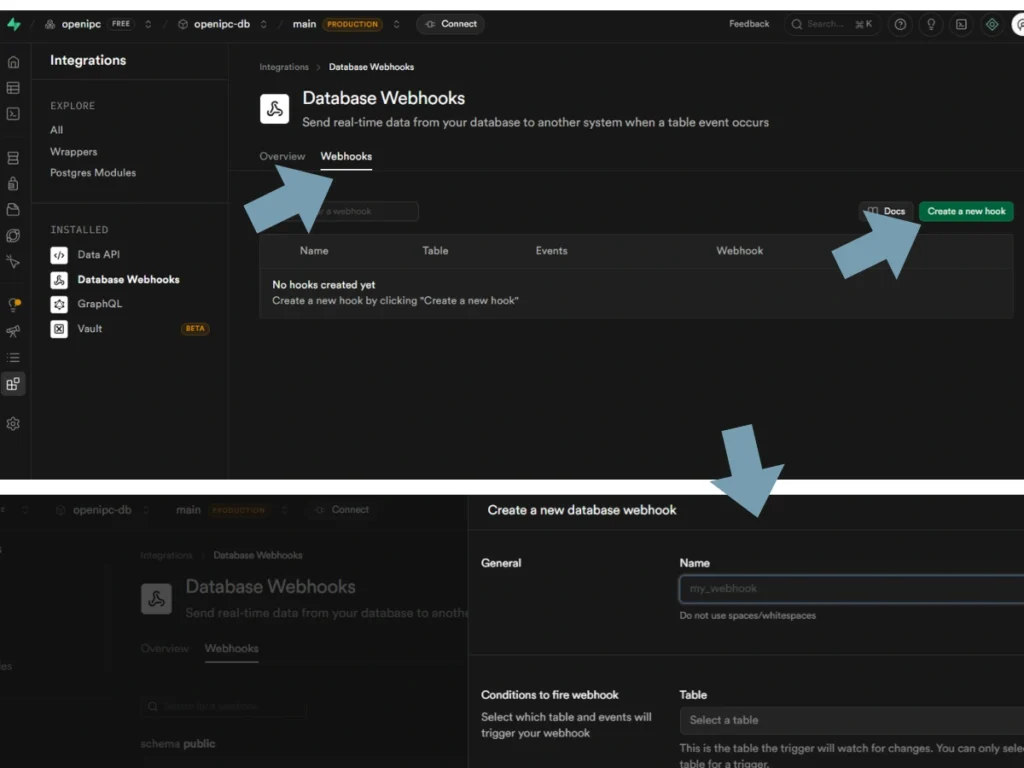The height and width of the screenshot is (768, 1024).
Task: Click the Events column header
Action: 551,251
